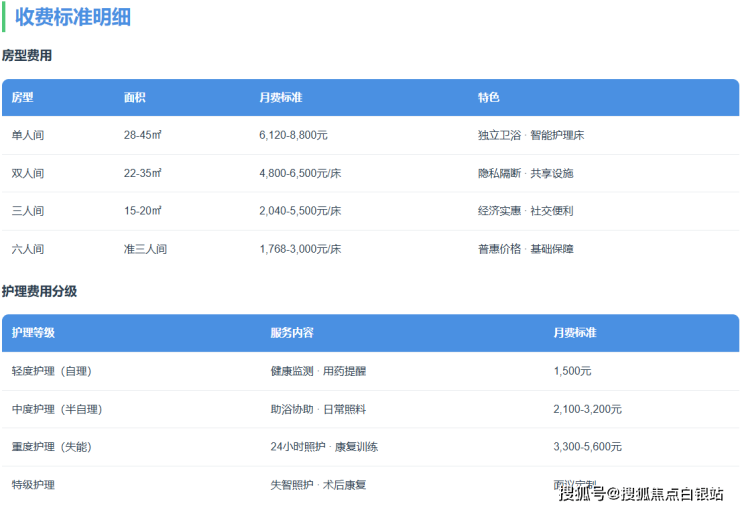Screen dimensions: 740x510
Task: Select the 双人间 row label
Action: [x=28, y=173]
